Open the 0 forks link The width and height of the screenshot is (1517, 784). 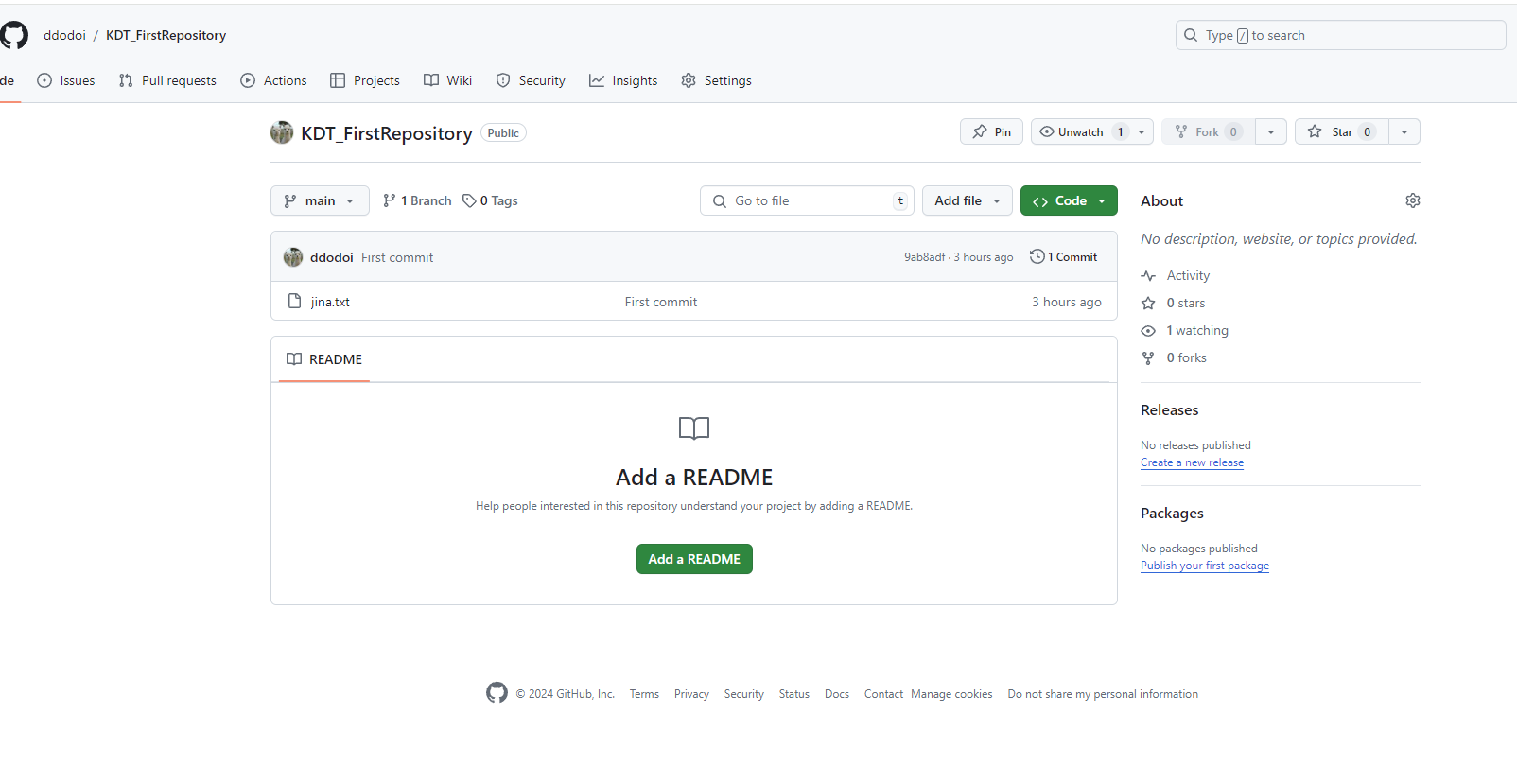(x=1187, y=357)
